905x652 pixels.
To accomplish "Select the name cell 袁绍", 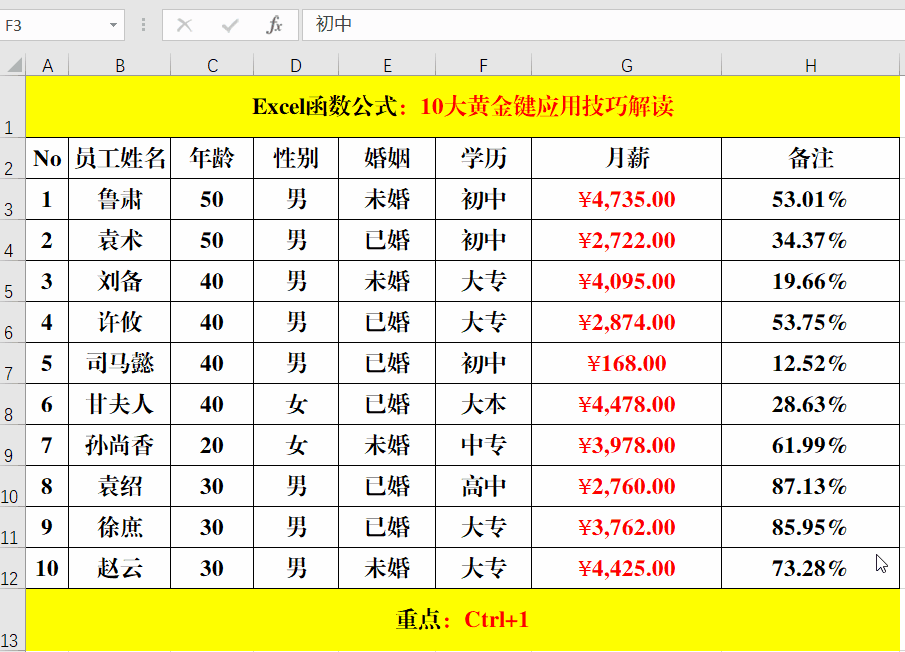I will pyautogui.click(x=119, y=486).
